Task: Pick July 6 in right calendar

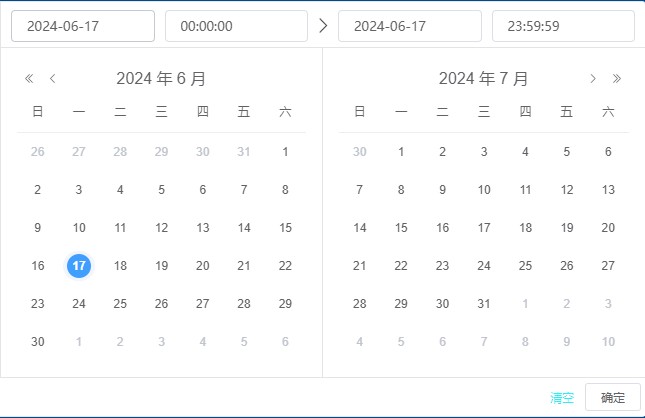Action: click(x=608, y=152)
